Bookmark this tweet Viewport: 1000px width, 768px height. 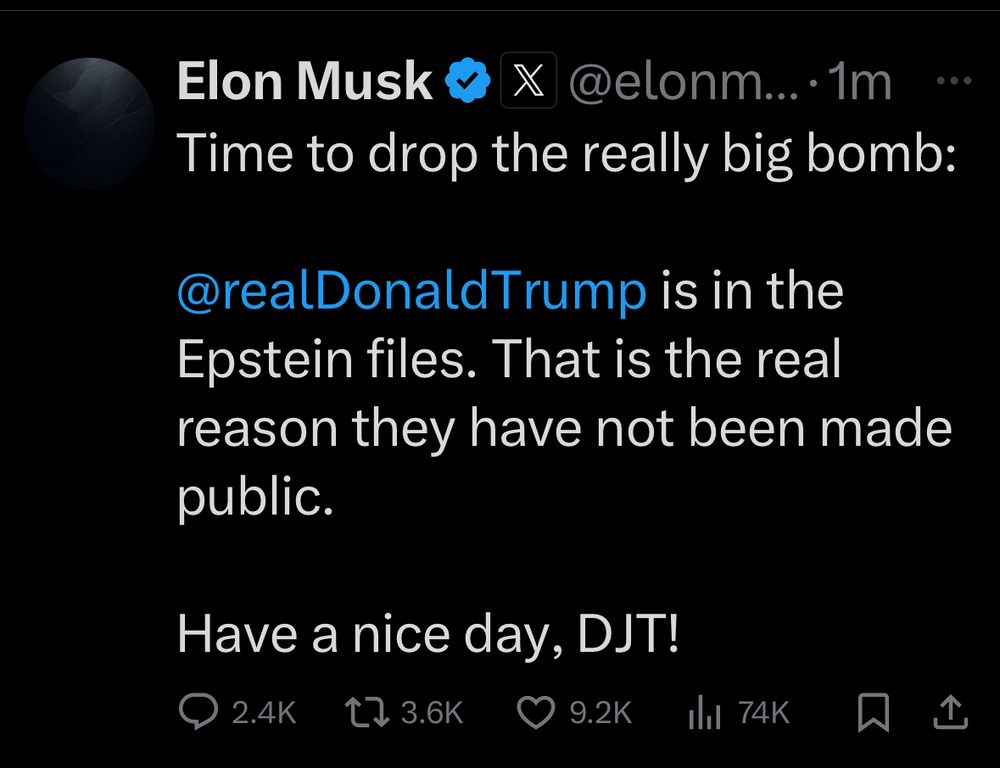click(873, 712)
